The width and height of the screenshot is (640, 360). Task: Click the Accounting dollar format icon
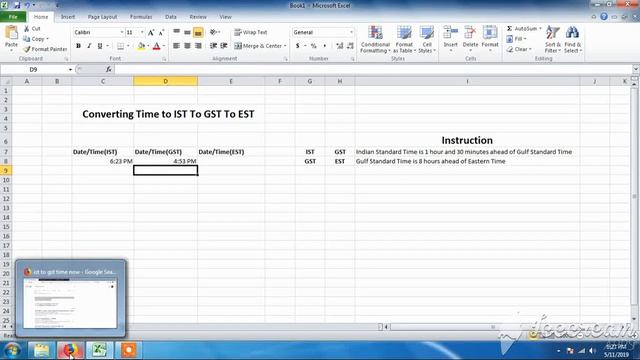tap(298, 46)
